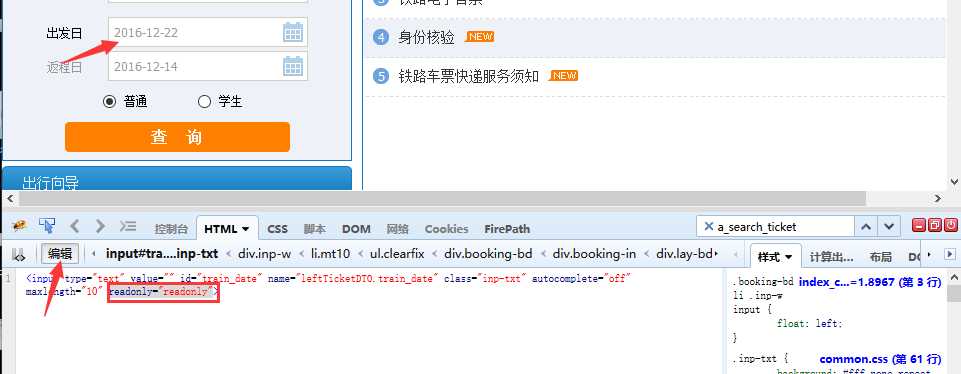Screen dimensions: 961x374
Task: Switch to the DOM tab
Action: click(356, 229)
